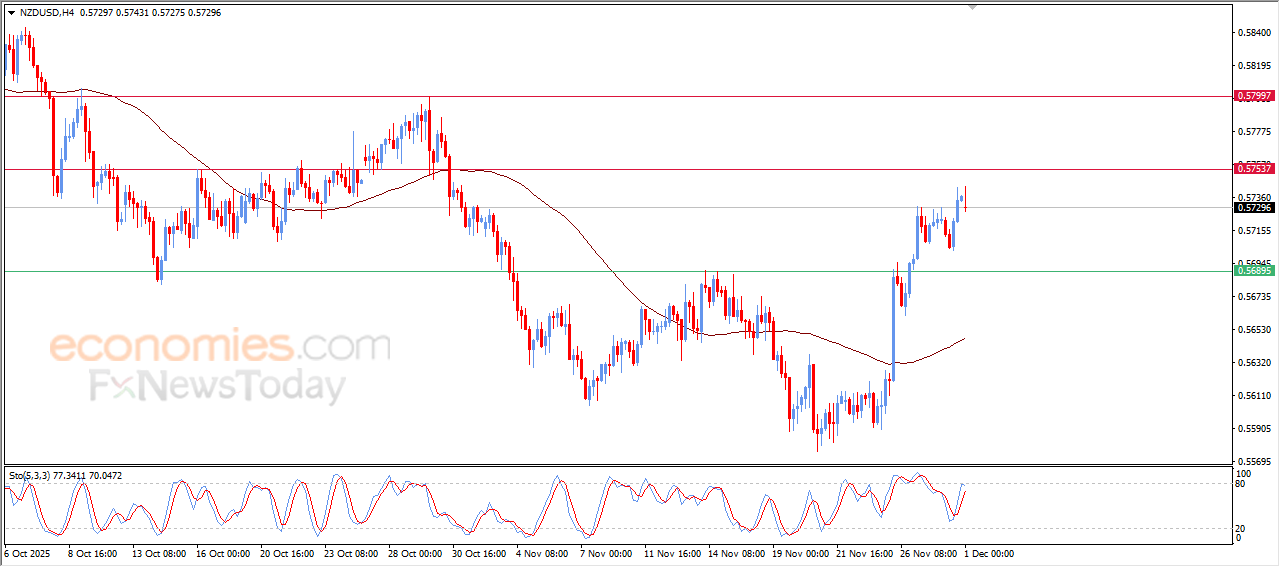Click the black 0.57296 current price tag

click(1254, 207)
